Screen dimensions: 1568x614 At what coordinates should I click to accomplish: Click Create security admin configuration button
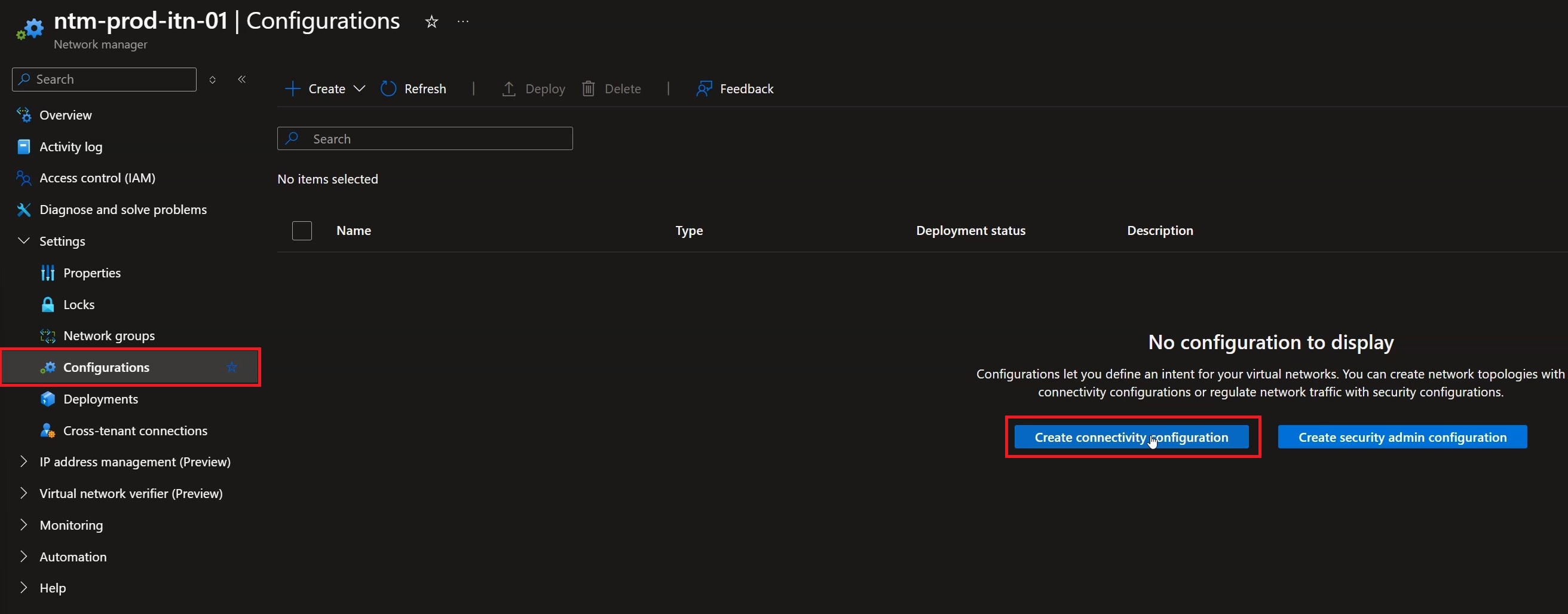pyautogui.click(x=1402, y=437)
